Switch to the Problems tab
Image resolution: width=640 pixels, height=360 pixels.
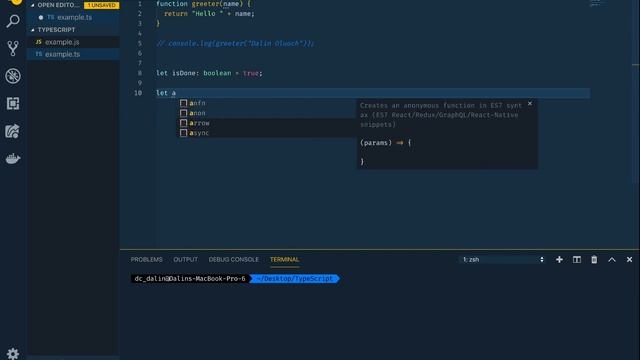pos(147,260)
